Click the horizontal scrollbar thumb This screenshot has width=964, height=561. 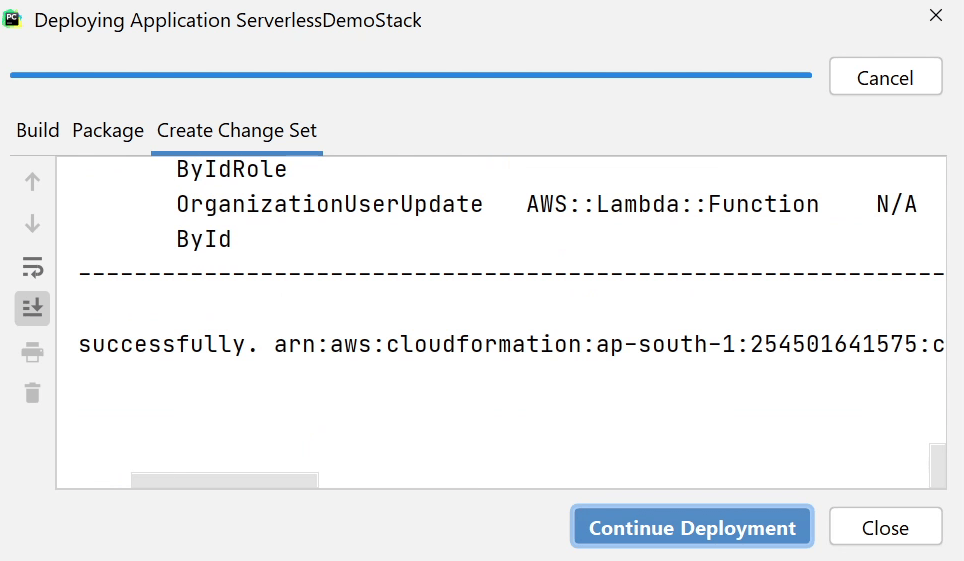coord(225,480)
